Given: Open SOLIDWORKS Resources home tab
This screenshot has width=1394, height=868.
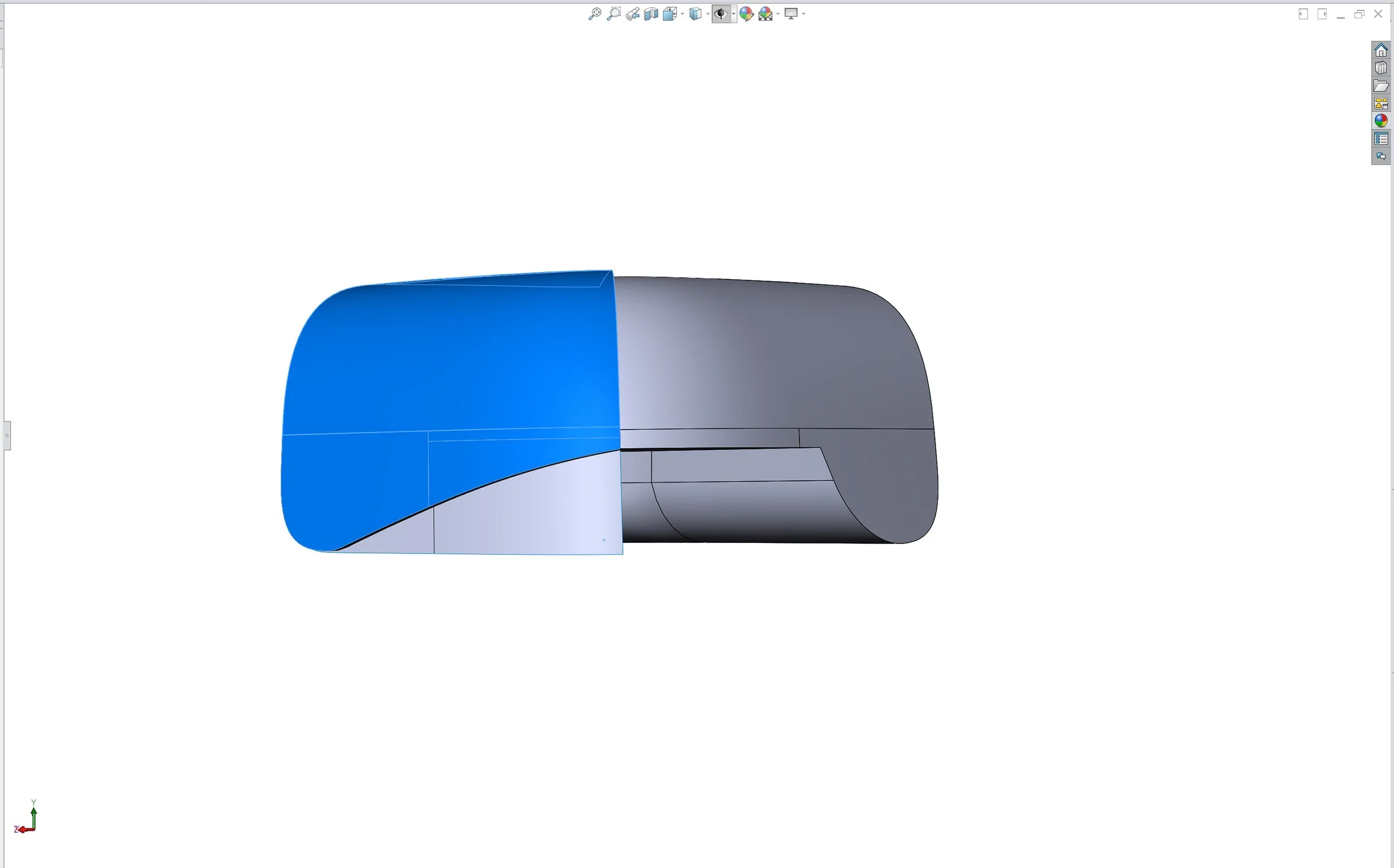Looking at the screenshot, I should (x=1381, y=51).
